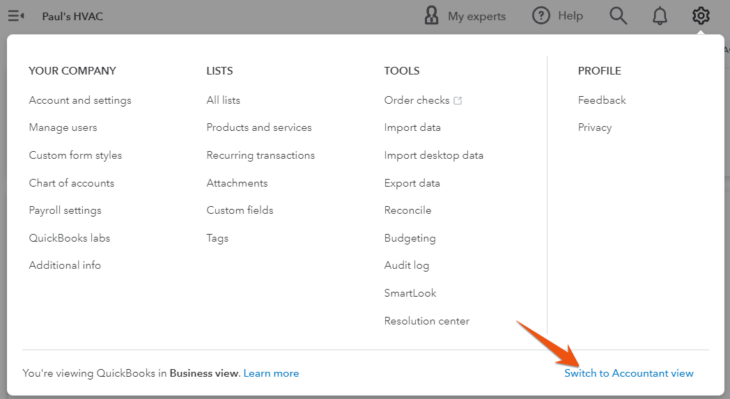
Task: Select Manage users
Action: pos(63,128)
